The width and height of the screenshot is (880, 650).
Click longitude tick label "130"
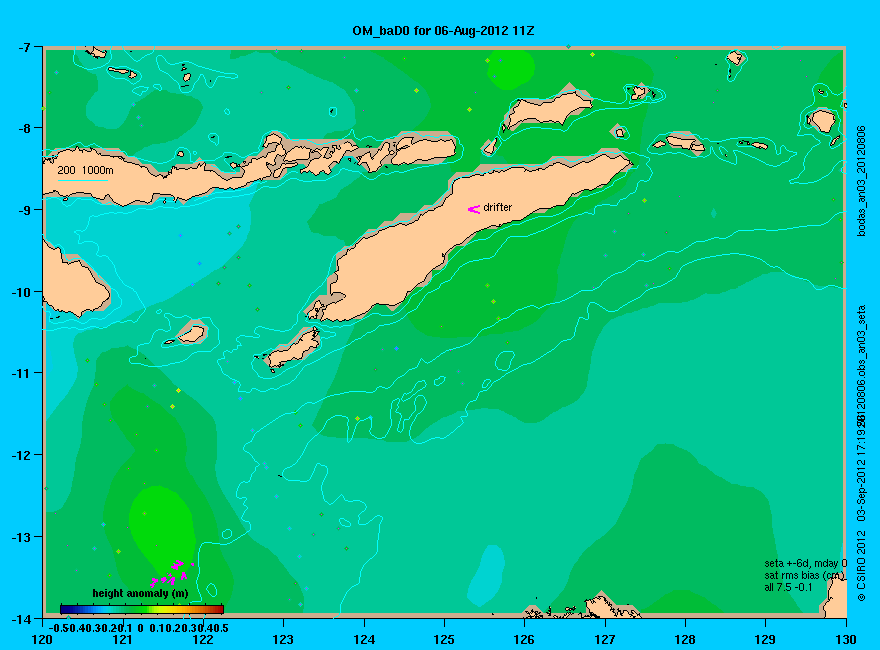(x=845, y=639)
